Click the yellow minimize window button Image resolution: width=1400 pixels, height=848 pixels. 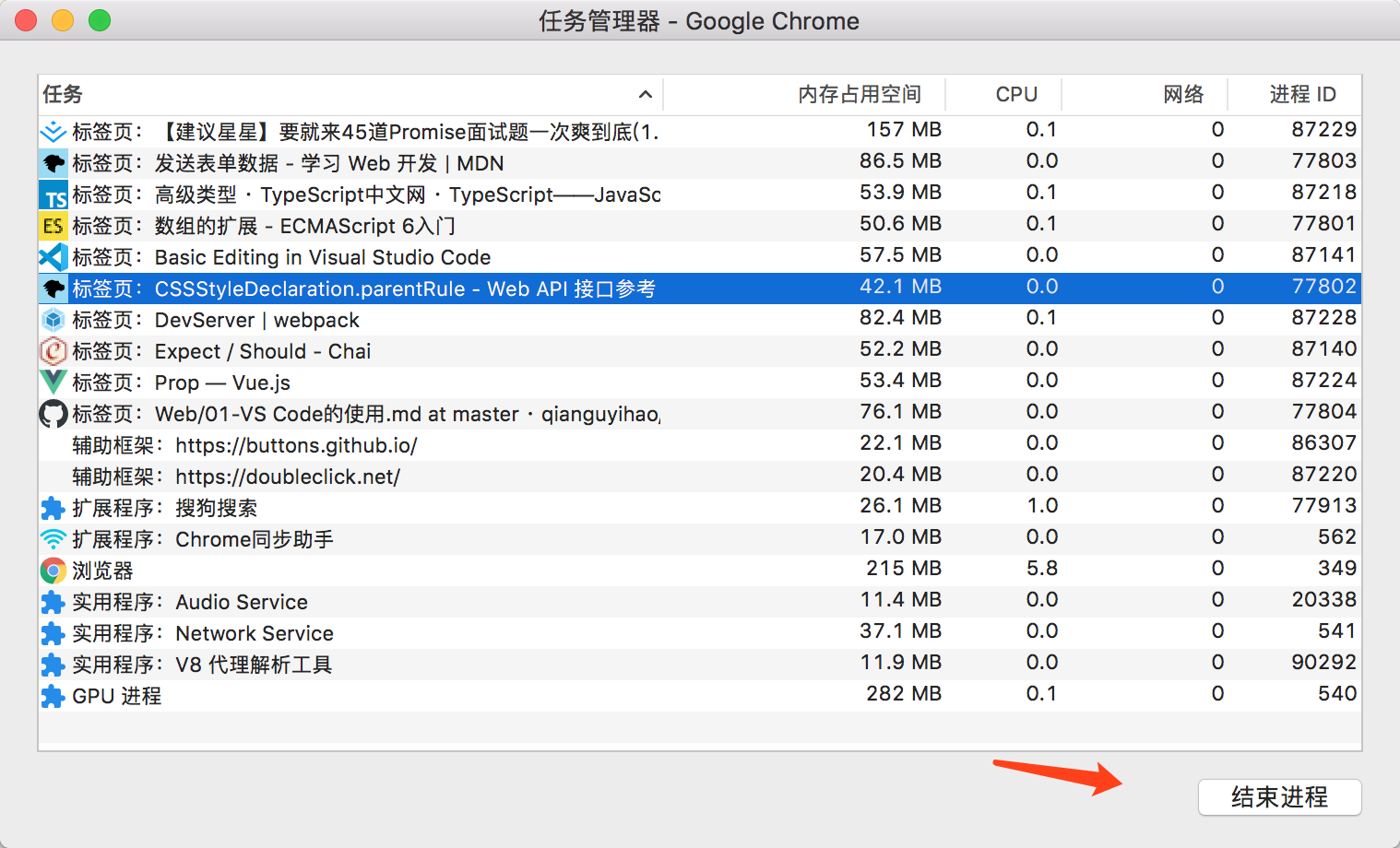(x=63, y=20)
